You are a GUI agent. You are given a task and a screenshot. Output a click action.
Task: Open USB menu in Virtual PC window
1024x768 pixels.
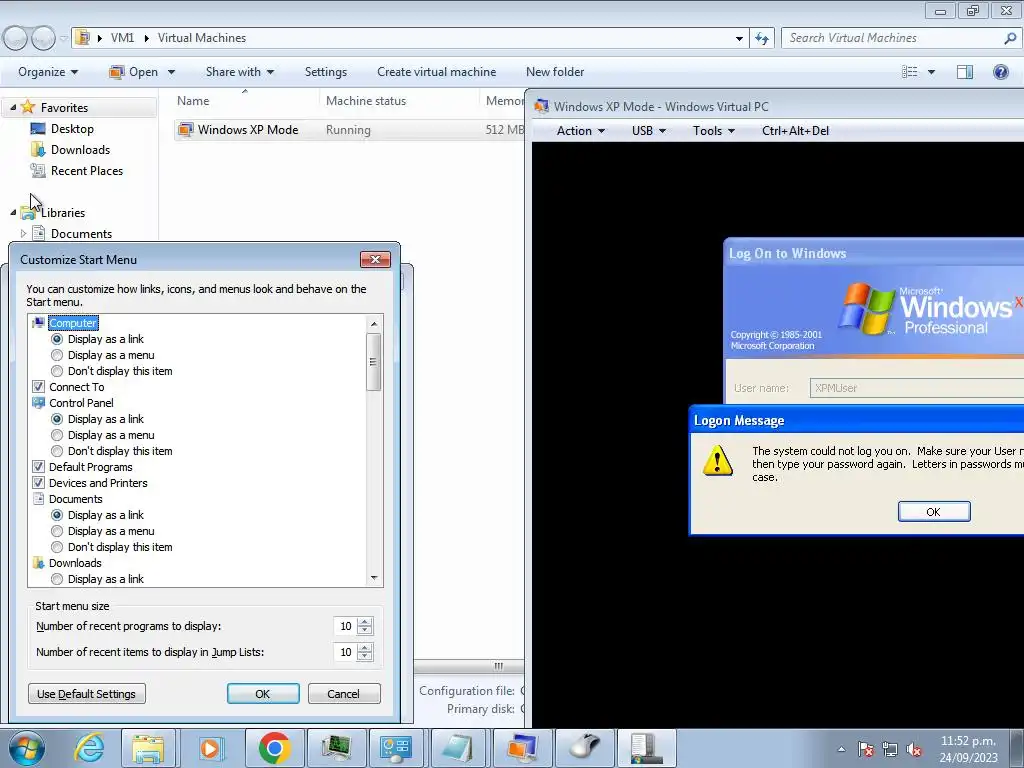pos(648,131)
